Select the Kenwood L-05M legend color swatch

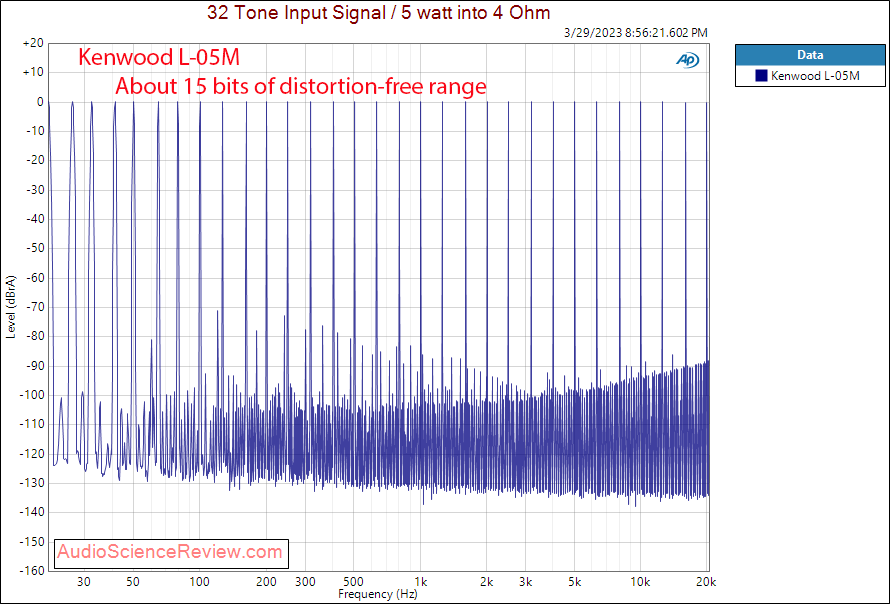click(761, 76)
